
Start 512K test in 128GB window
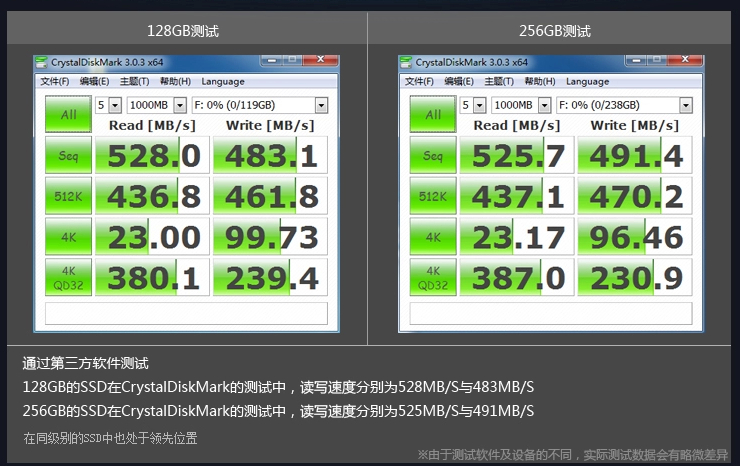[68, 196]
